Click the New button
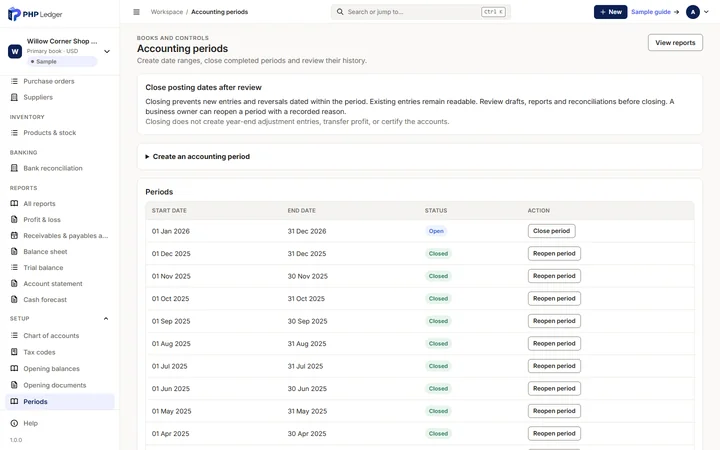 pos(610,12)
